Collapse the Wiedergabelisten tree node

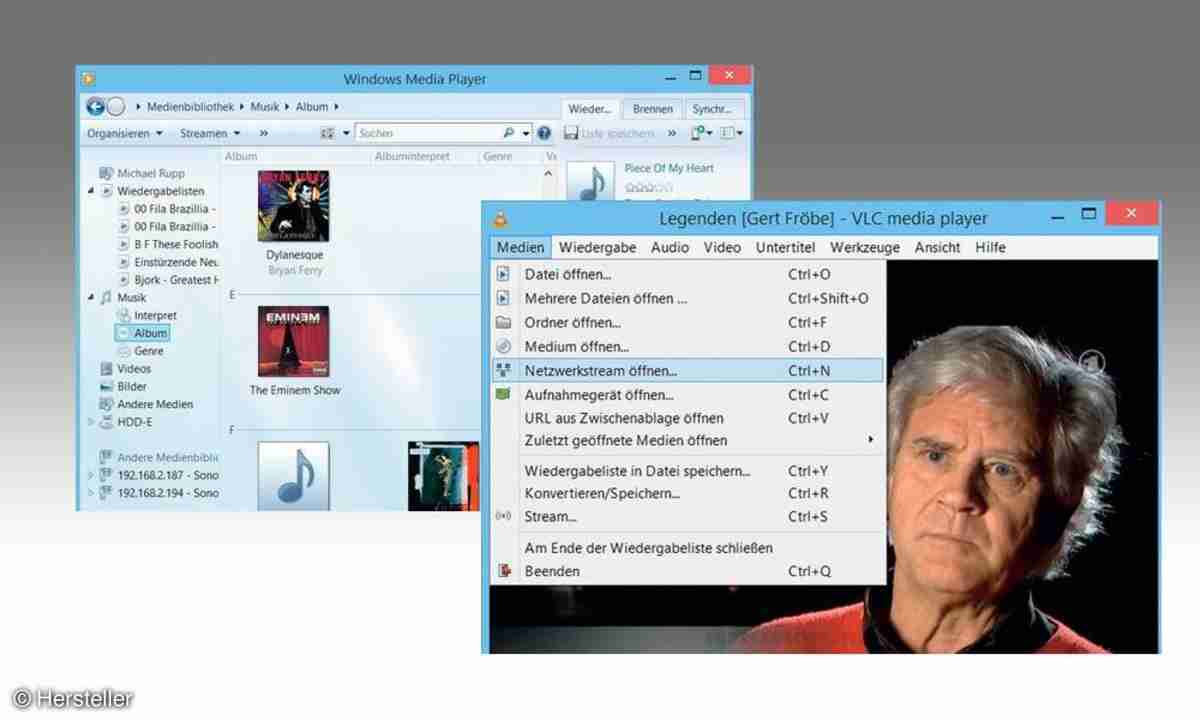[92, 191]
